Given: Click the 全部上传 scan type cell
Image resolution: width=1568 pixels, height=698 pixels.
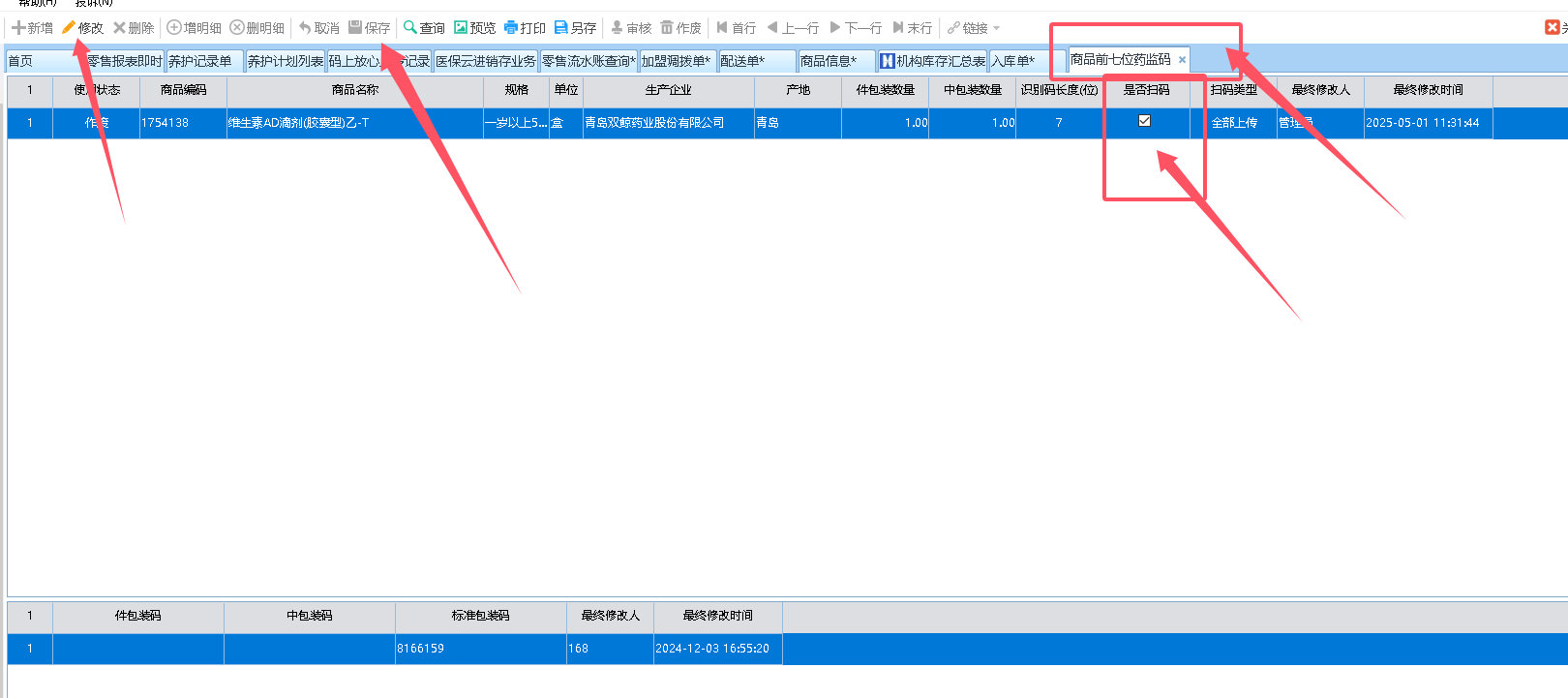Looking at the screenshot, I should coord(1234,123).
